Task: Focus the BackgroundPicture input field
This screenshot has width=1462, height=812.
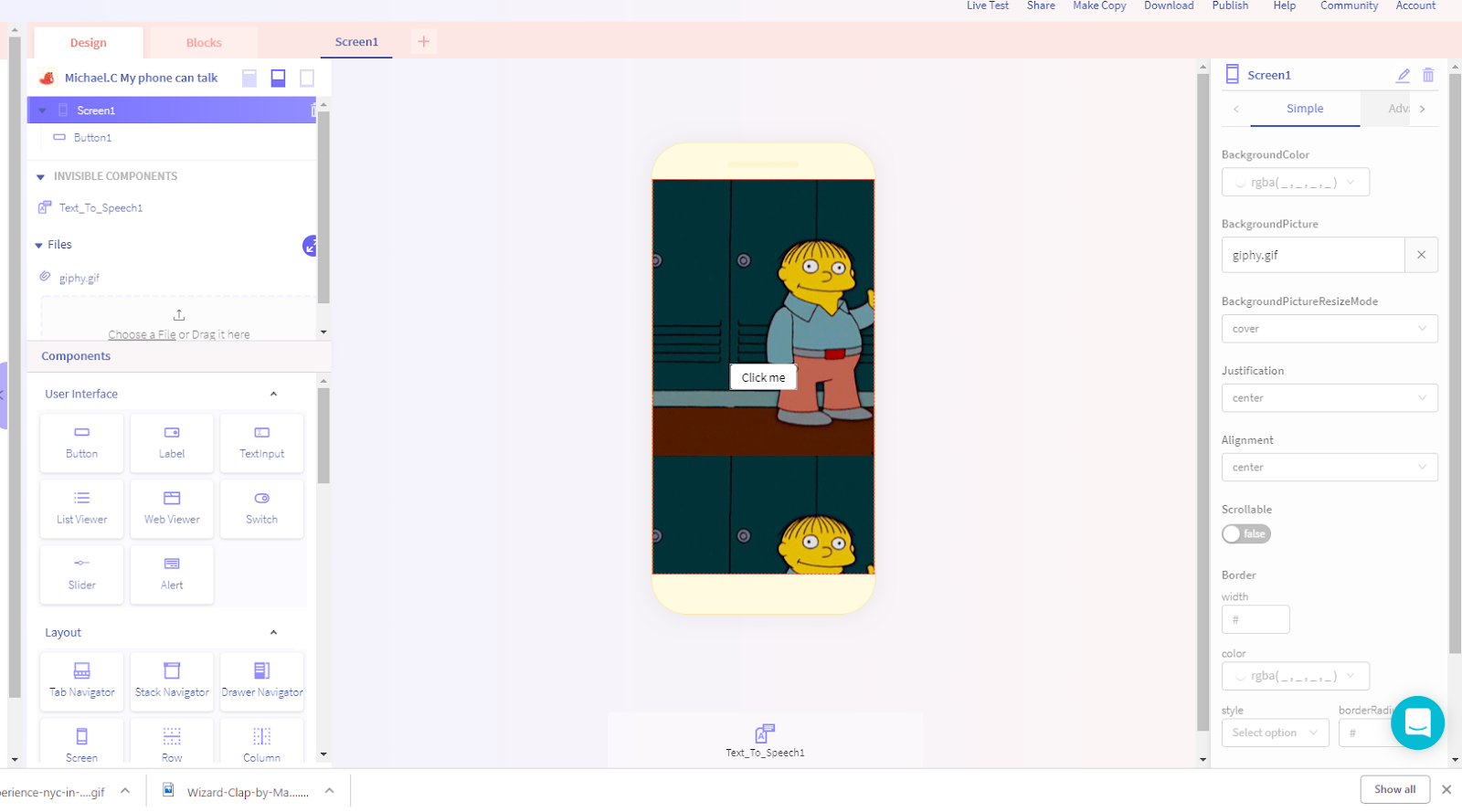Action: [1313, 255]
